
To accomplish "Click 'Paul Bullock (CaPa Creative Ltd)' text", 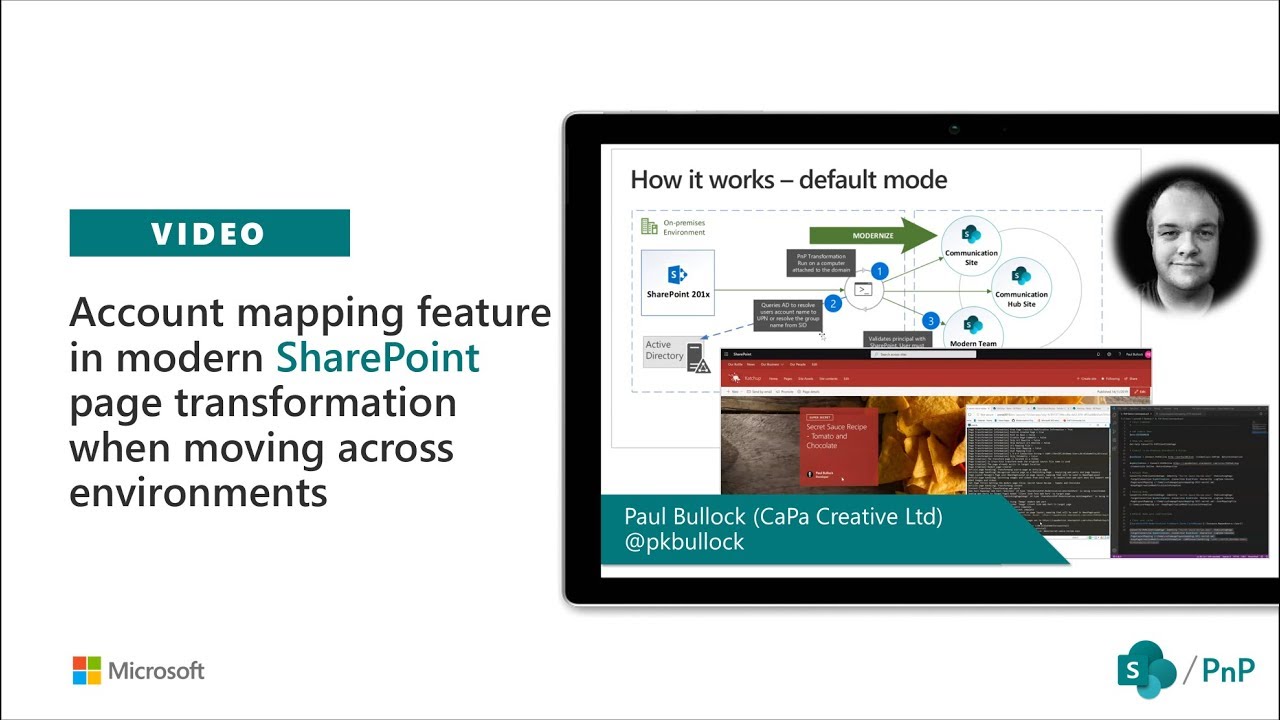I will (x=783, y=516).
